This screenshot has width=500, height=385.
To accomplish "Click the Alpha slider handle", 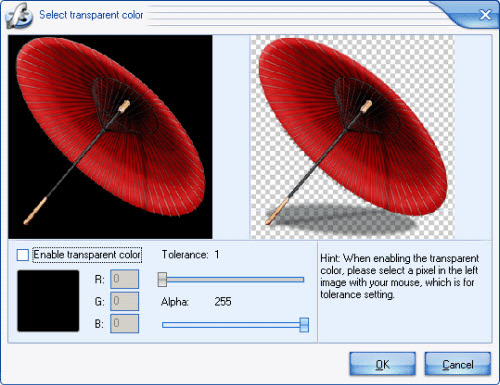I will pos(304,325).
